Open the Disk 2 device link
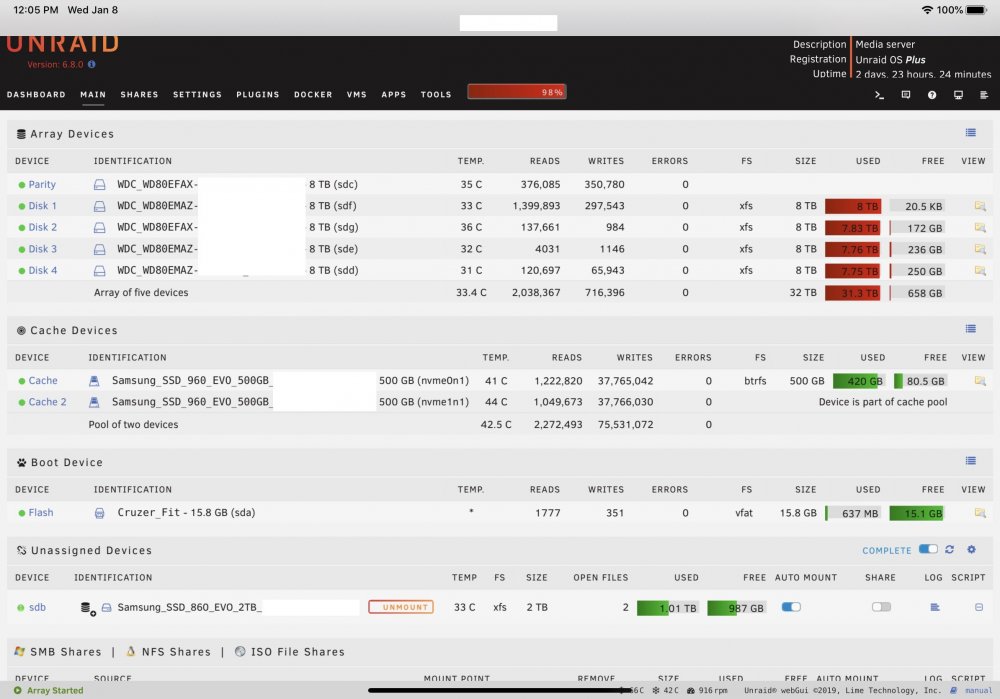The image size is (1000, 699). (43, 228)
